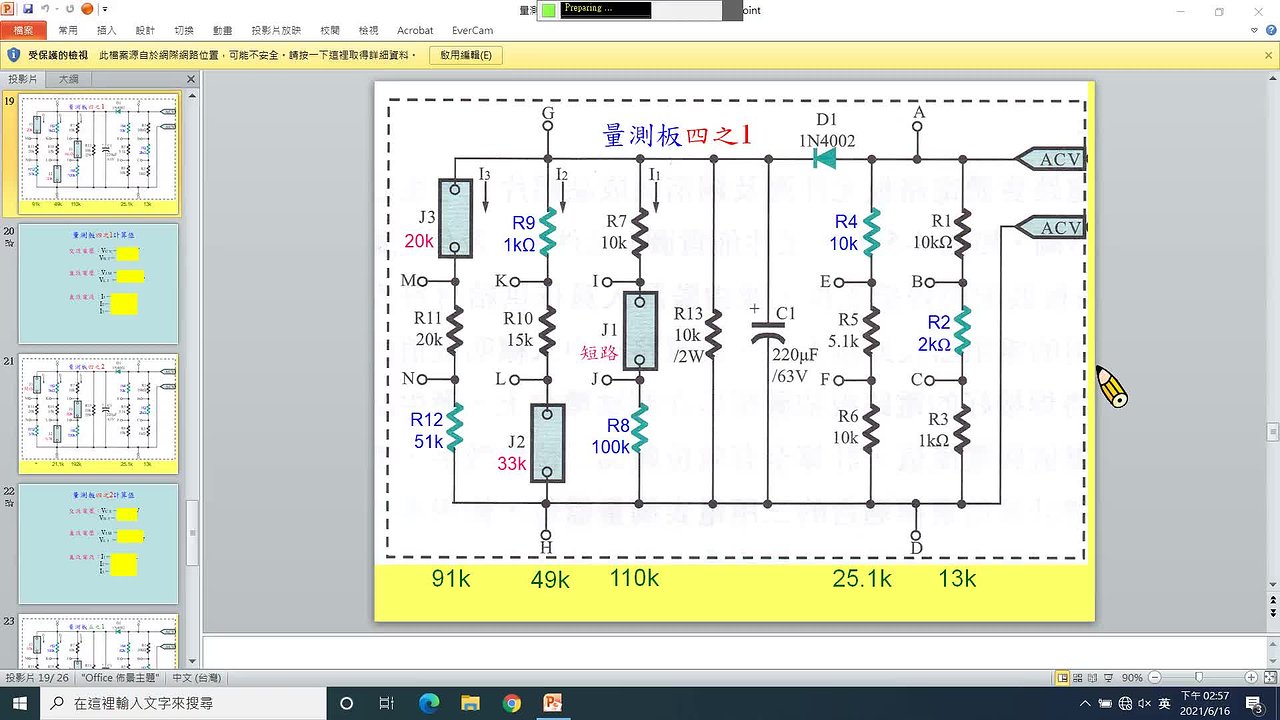Switch to Slide Sorter view icon
Viewport: 1280px width, 720px height.
tap(1078, 678)
